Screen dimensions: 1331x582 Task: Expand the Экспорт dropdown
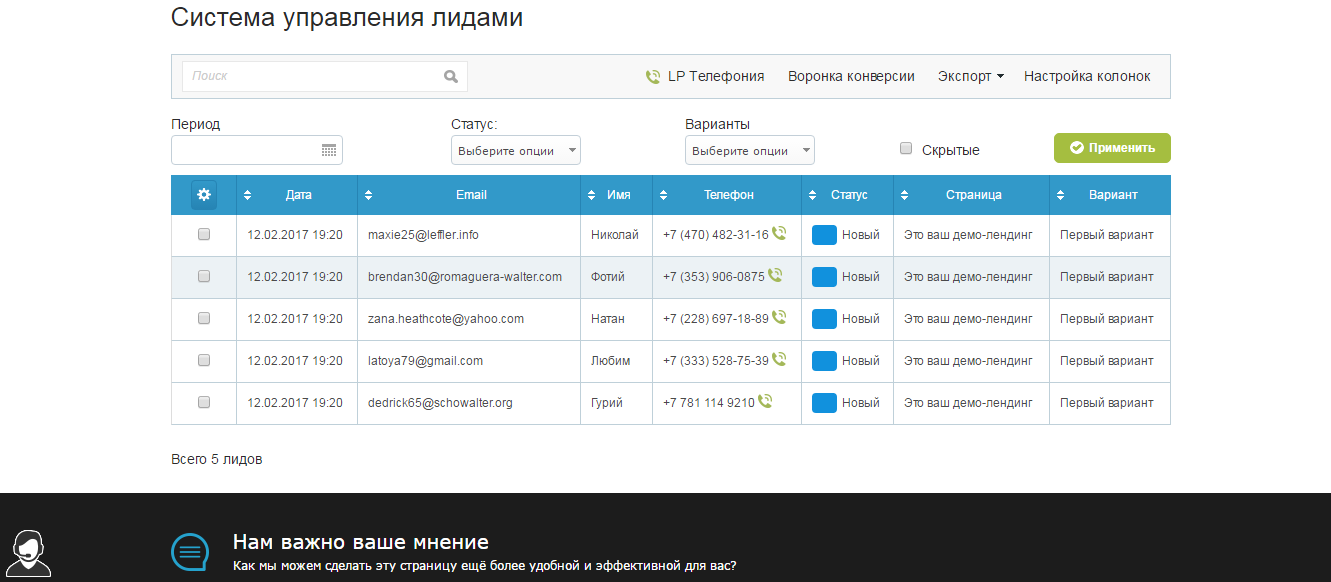(969, 75)
